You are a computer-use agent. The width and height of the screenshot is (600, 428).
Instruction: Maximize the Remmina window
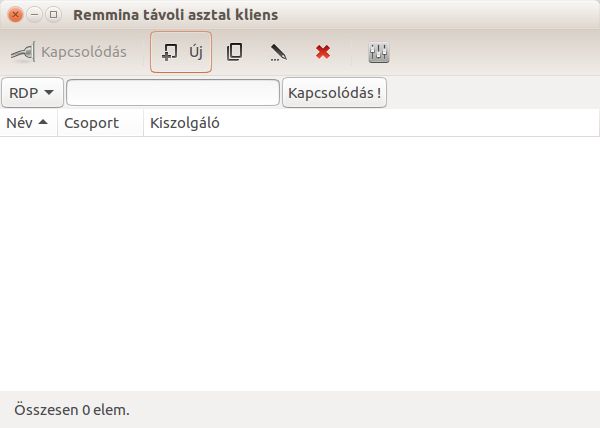click(x=54, y=15)
